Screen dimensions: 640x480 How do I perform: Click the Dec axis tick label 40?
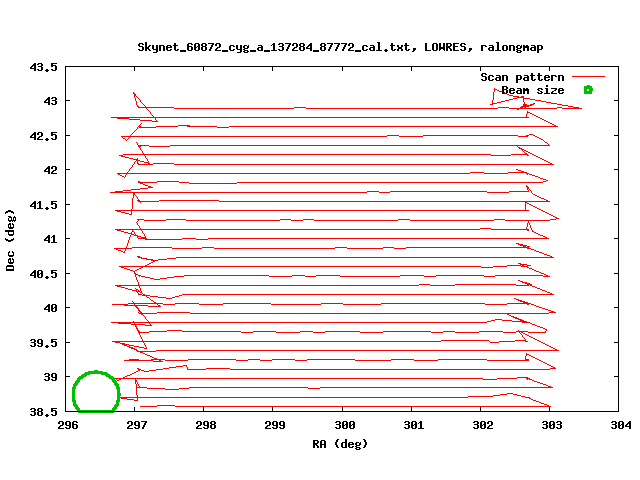pos(51,308)
